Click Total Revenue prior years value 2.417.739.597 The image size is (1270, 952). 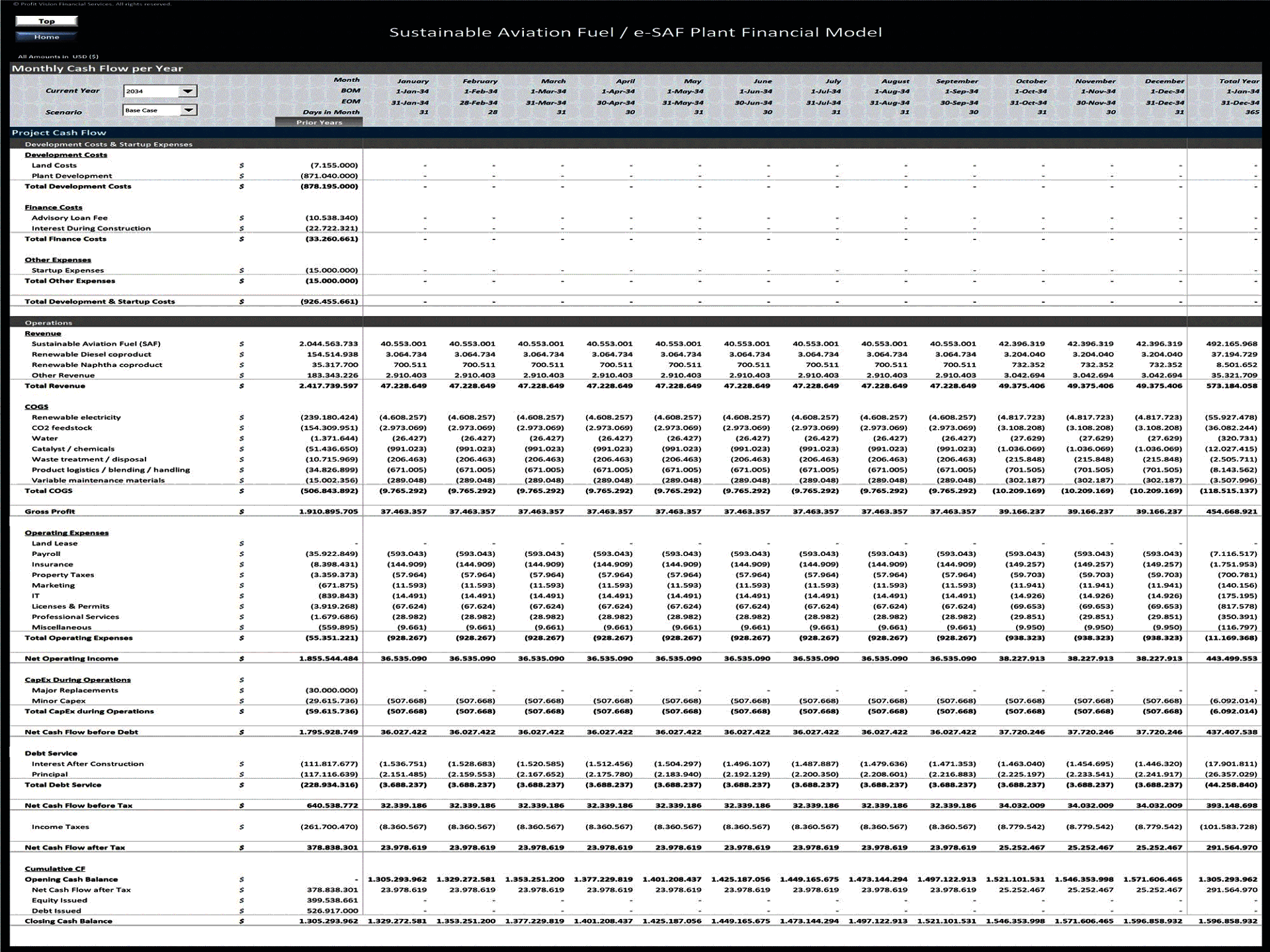coord(329,386)
